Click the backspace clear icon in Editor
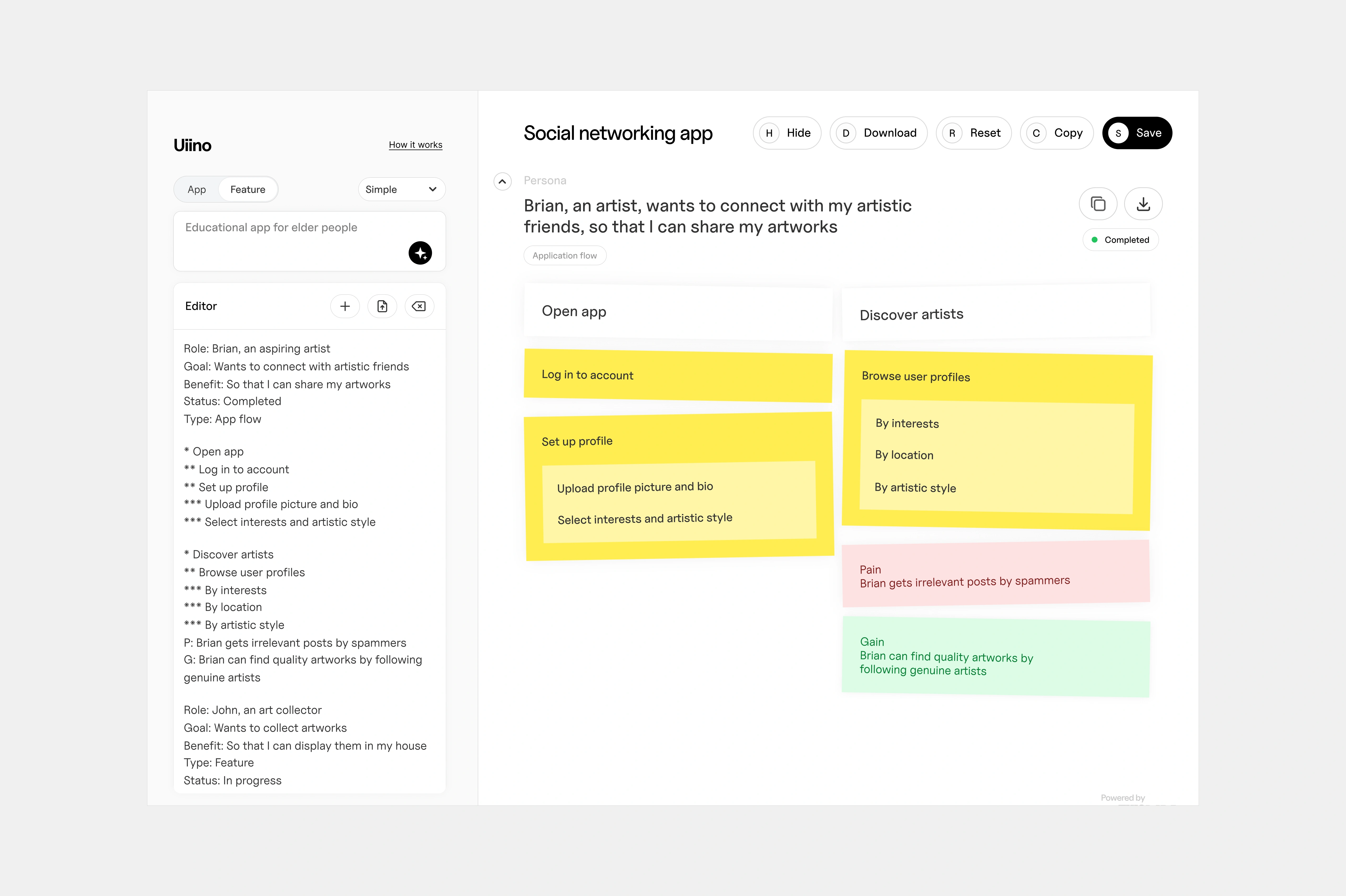 419,306
